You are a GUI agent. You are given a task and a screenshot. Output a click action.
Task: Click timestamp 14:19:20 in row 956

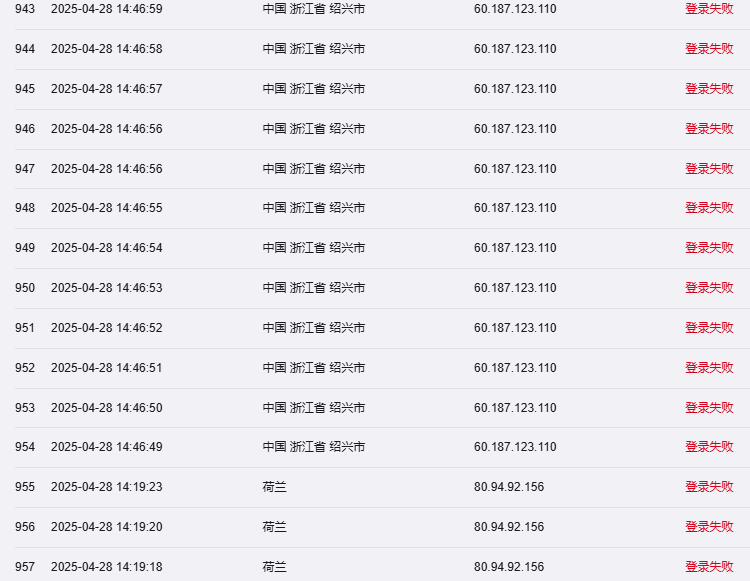click(x=107, y=526)
